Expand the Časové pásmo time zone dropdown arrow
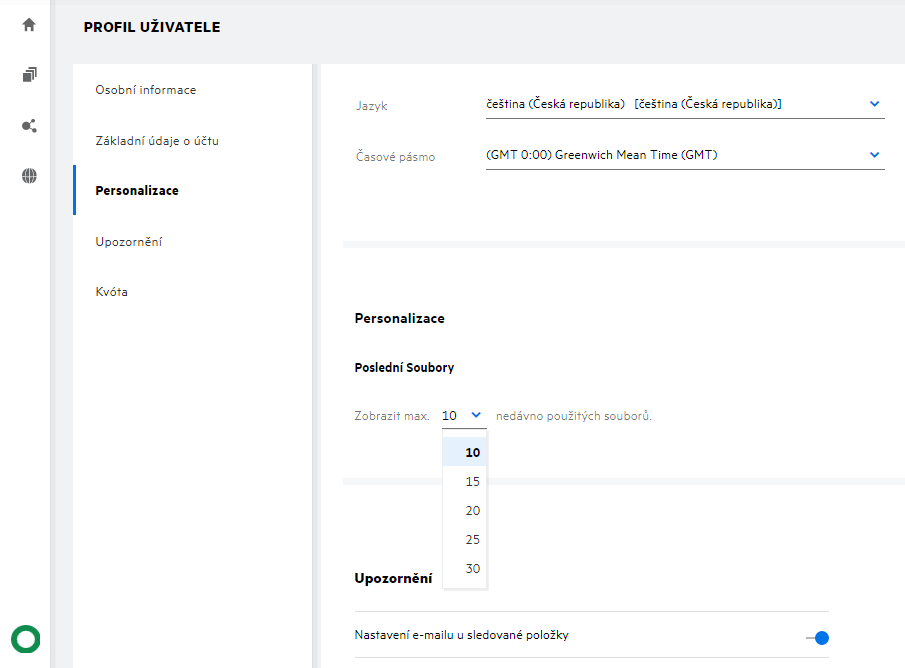Screen dimensions: 905x668 [874, 155]
